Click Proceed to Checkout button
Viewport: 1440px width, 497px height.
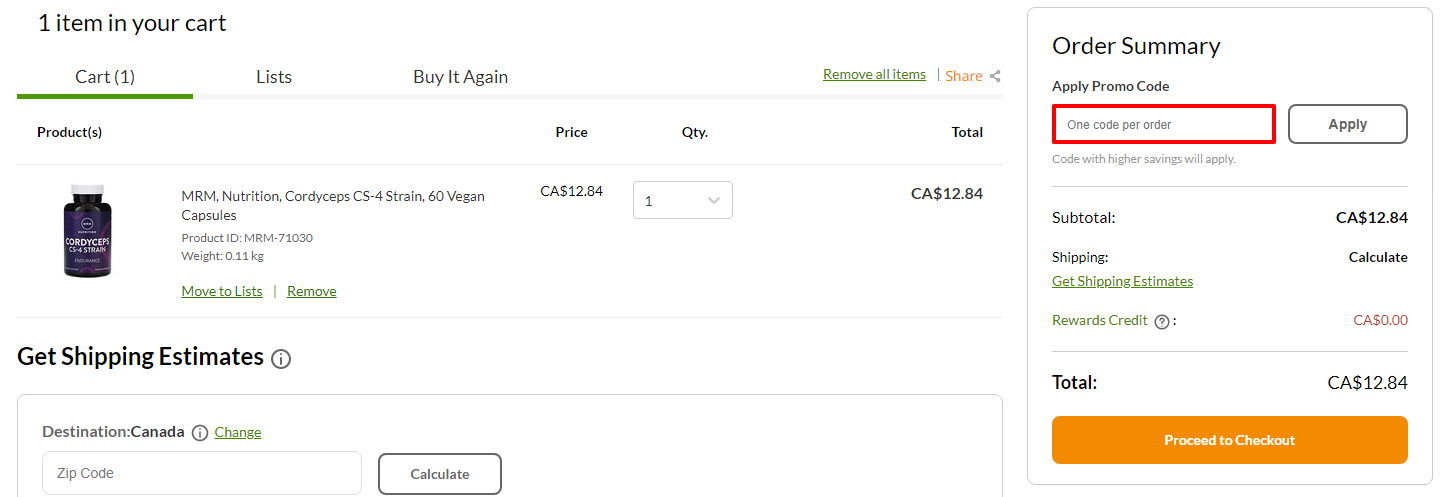pyautogui.click(x=1229, y=440)
